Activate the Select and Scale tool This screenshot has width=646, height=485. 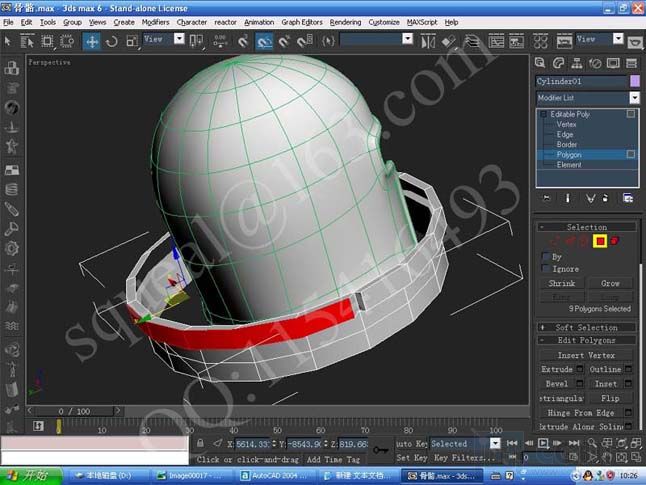[132, 42]
